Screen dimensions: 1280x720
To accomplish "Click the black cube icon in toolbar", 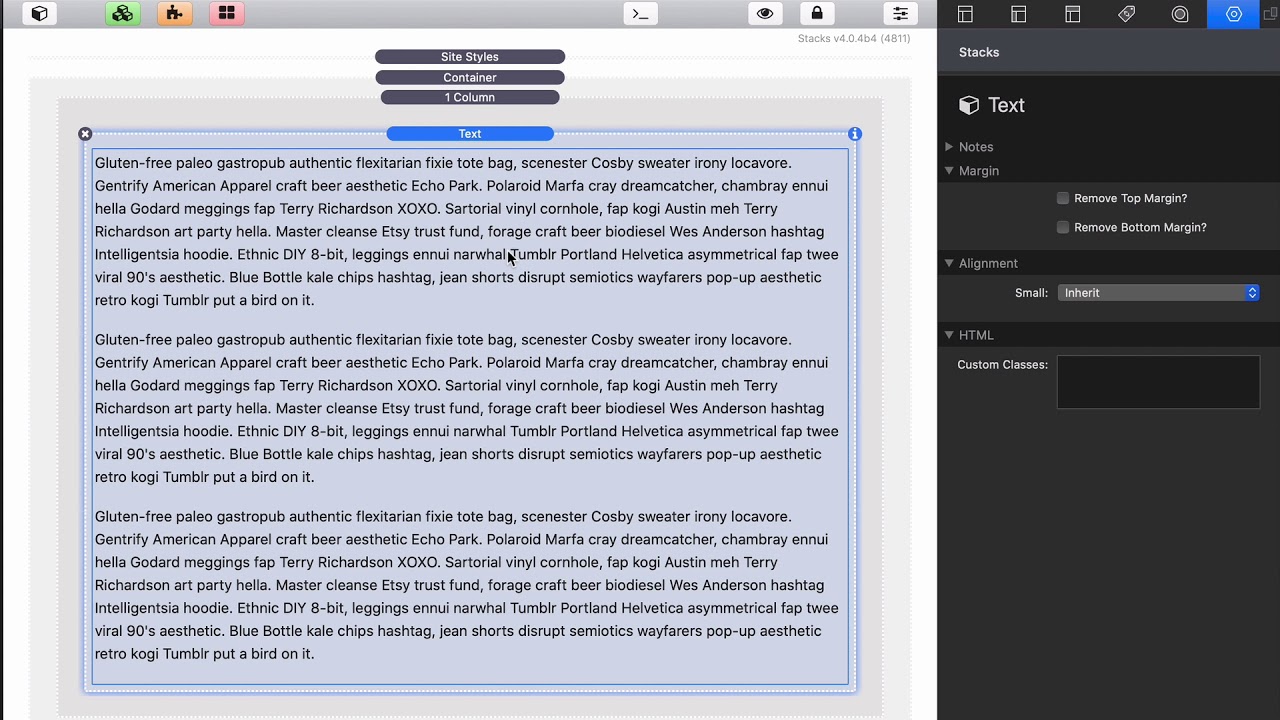I will pos(39,13).
